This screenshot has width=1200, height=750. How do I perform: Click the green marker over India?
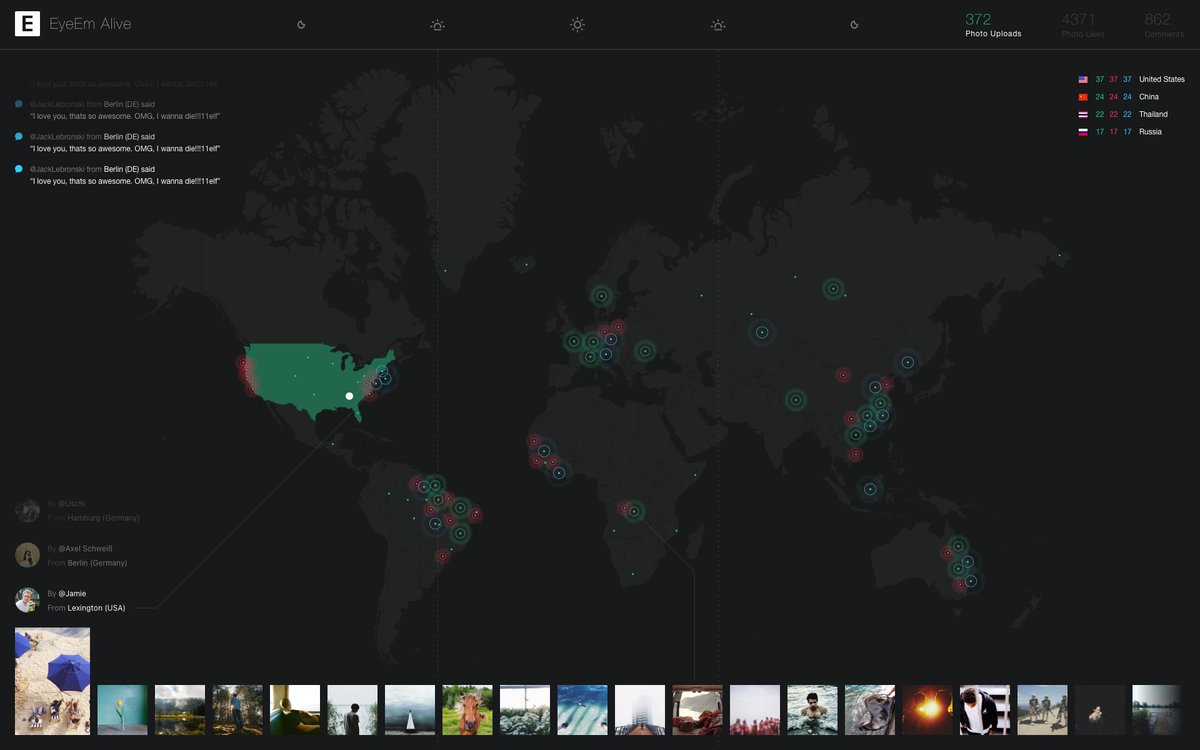pos(796,400)
